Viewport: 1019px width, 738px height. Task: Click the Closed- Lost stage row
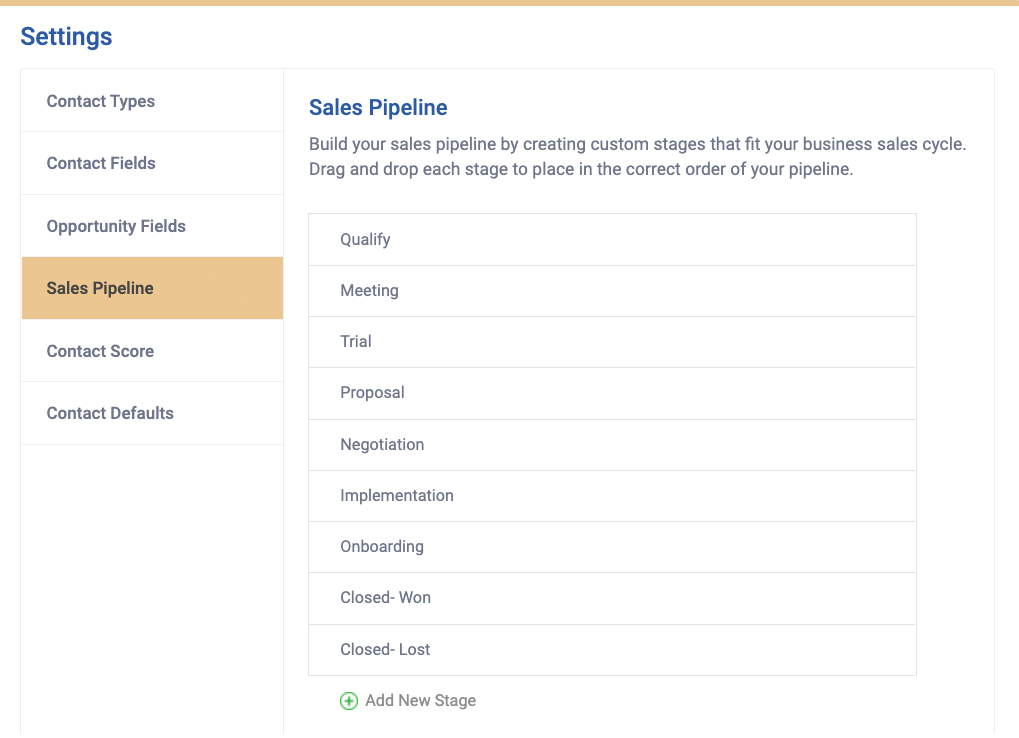(612, 650)
